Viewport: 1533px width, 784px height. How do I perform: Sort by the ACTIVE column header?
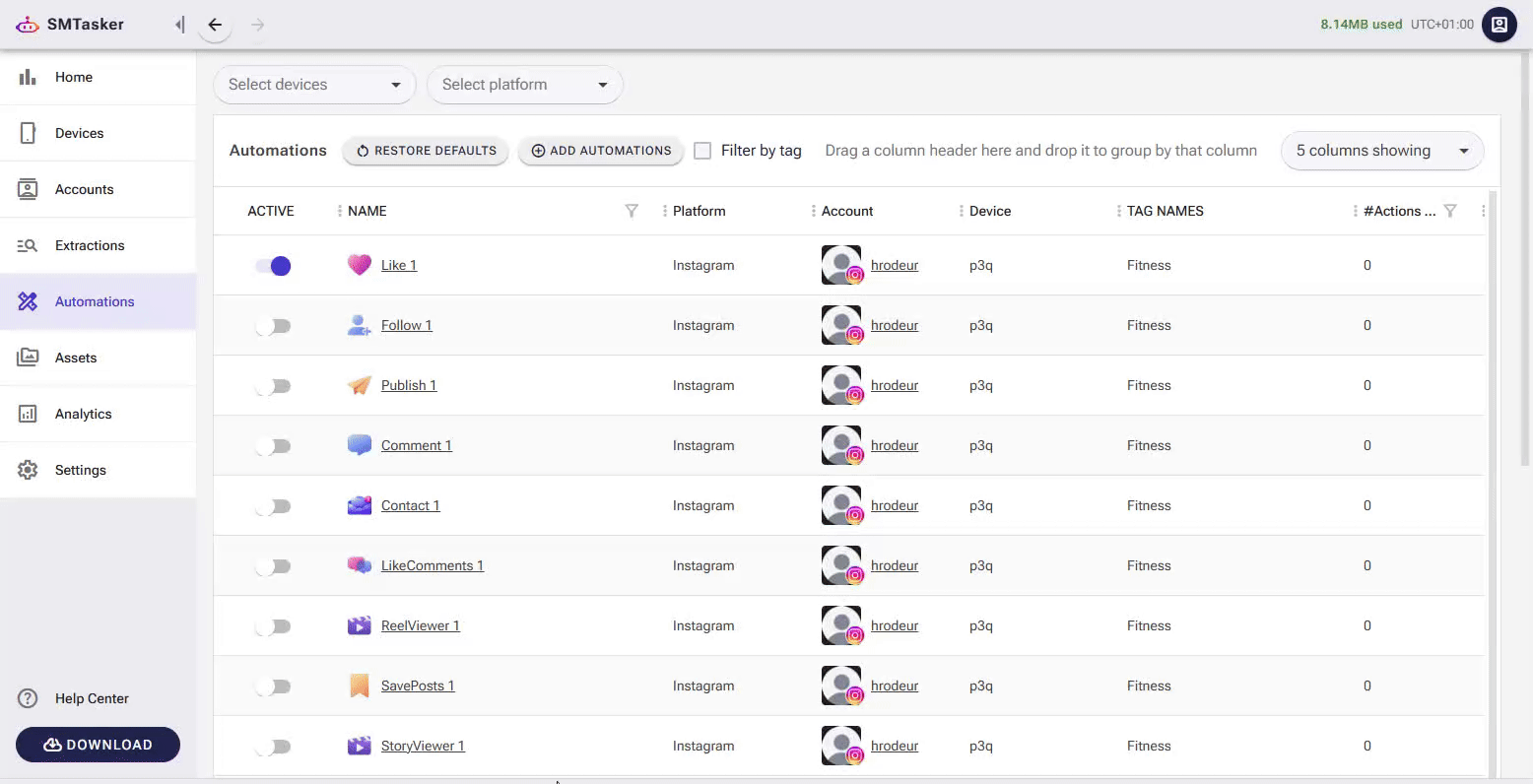coord(271,211)
